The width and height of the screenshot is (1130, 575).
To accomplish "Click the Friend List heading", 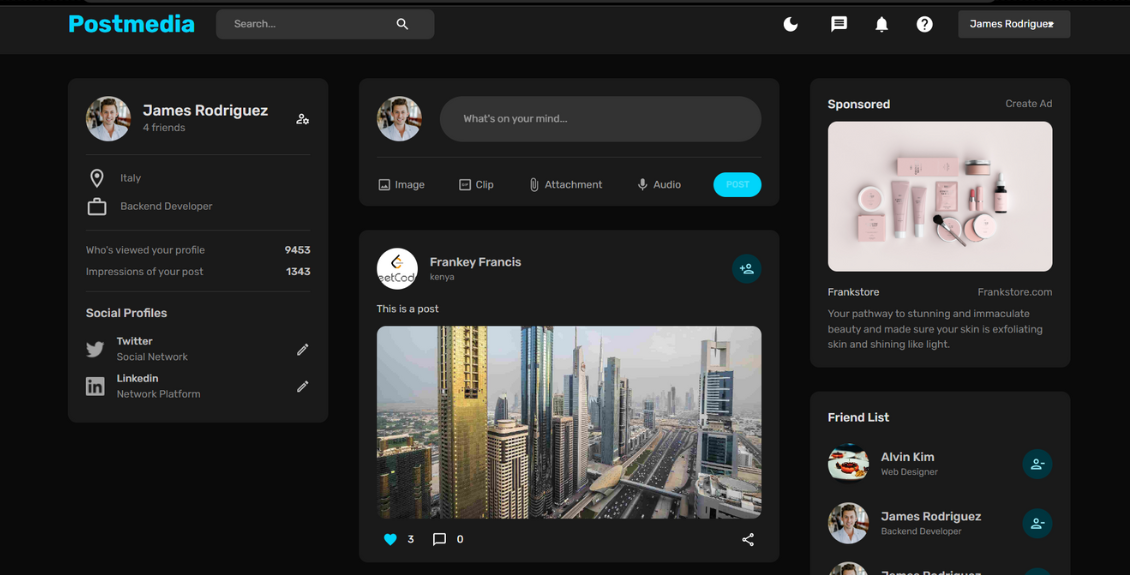I will [x=858, y=417].
